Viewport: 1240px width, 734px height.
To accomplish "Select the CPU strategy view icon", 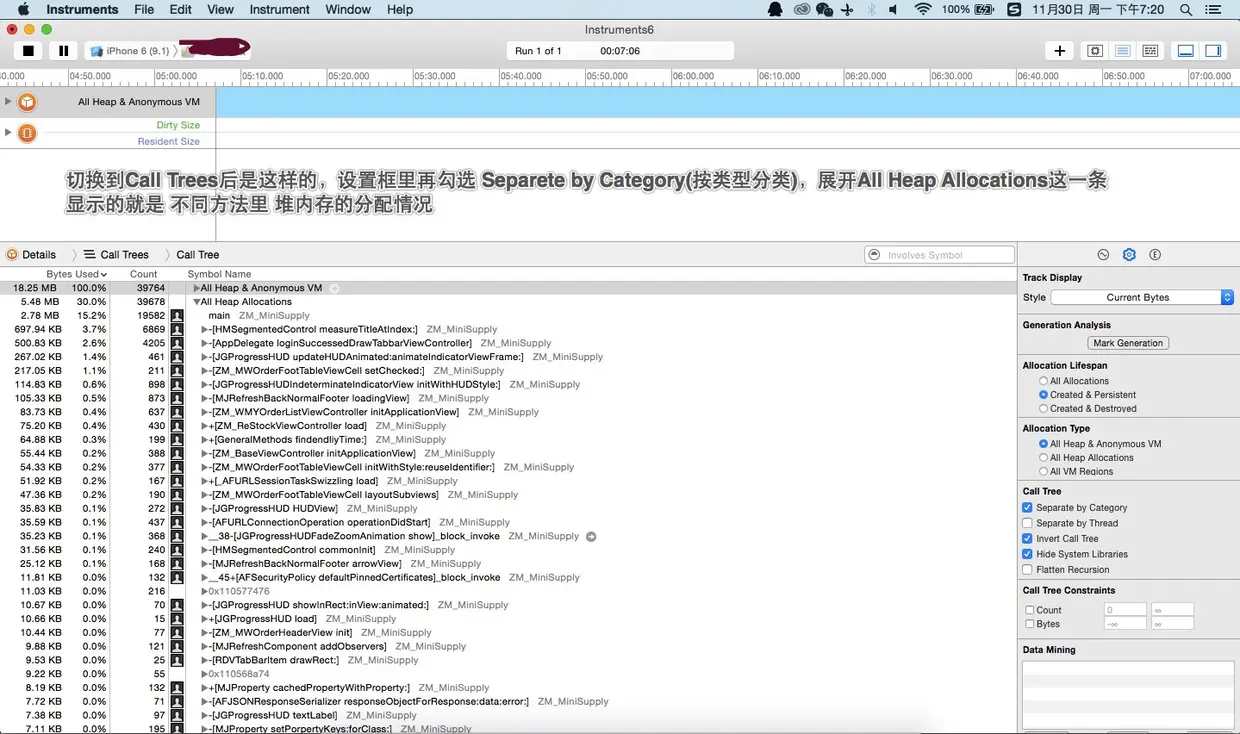I will [x=1095, y=51].
